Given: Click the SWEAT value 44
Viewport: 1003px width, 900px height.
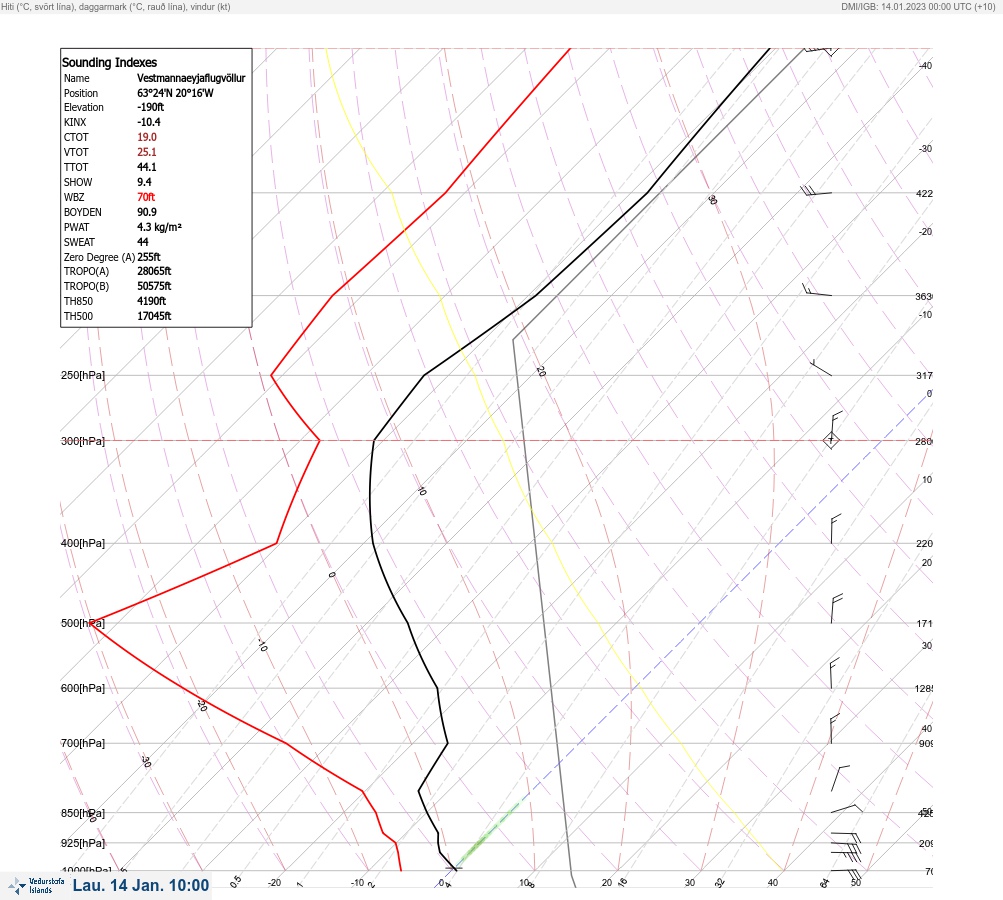Looking at the screenshot, I should (143, 242).
